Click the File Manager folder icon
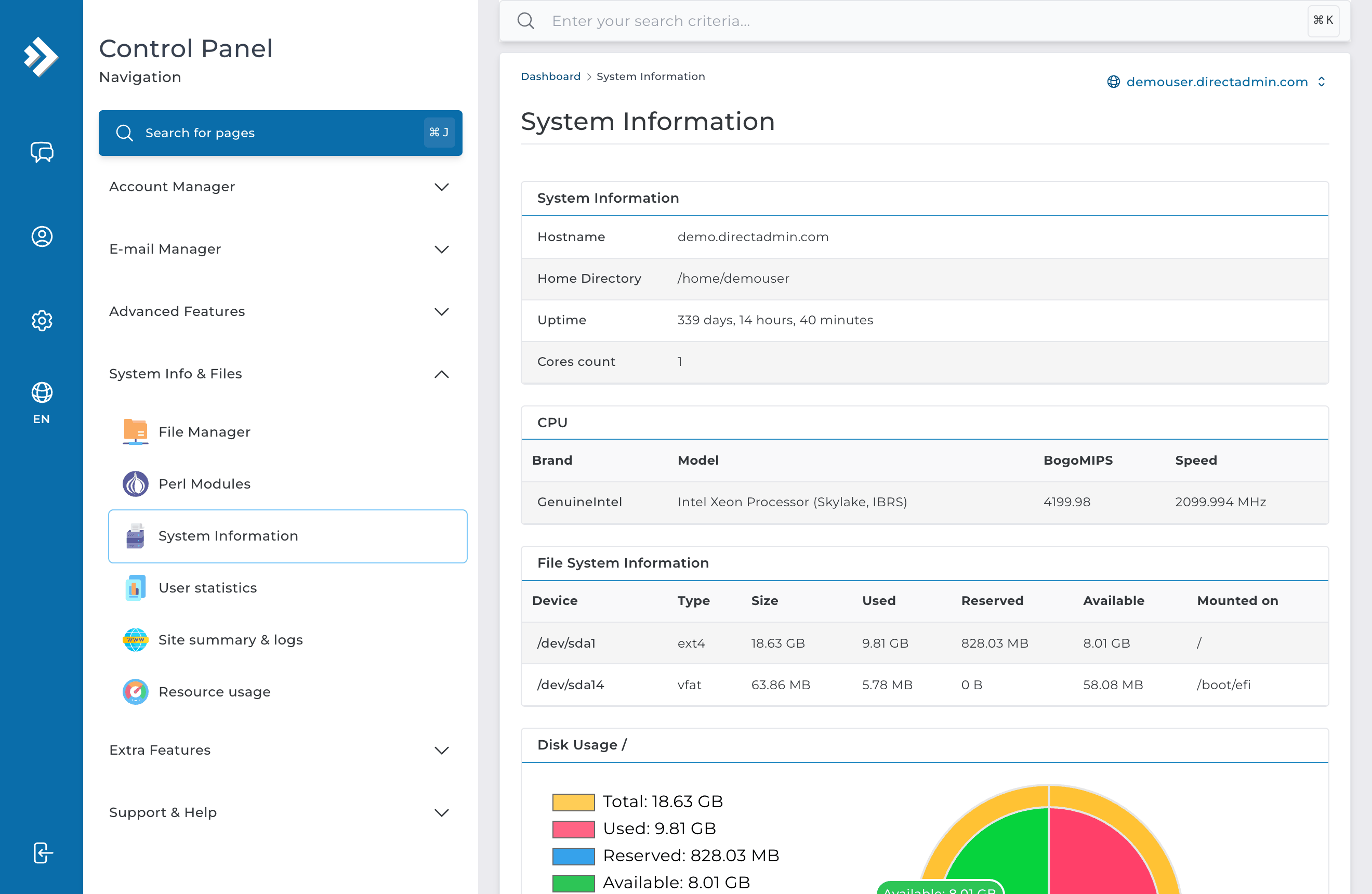This screenshot has height=894, width=1372. click(x=136, y=432)
